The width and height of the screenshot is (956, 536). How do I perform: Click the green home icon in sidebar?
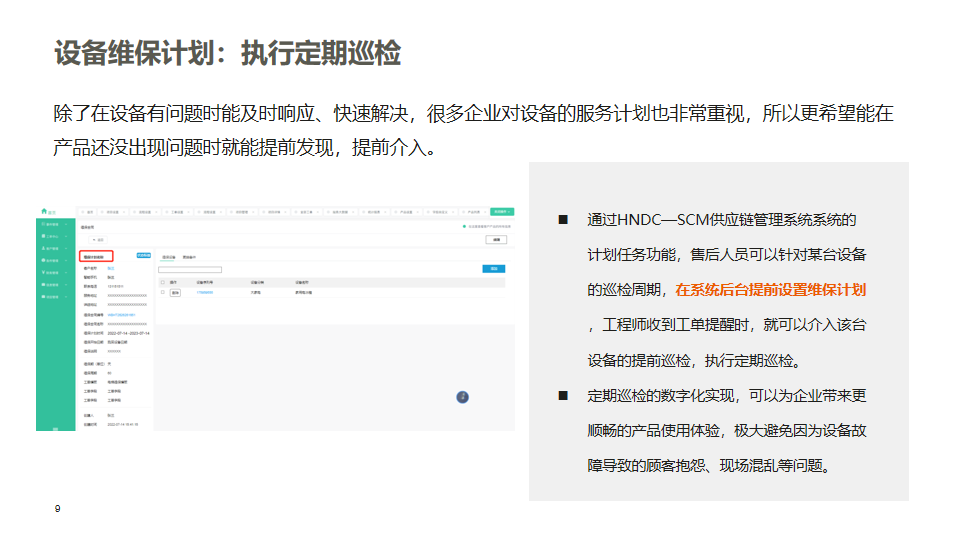click(x=44, y=211)
